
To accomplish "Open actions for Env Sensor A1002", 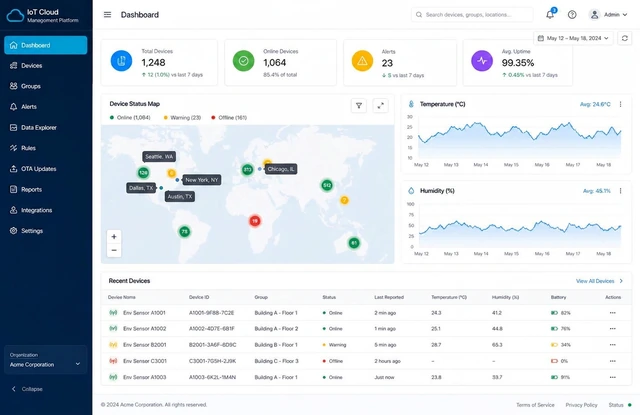I will (x=612, y=328).
